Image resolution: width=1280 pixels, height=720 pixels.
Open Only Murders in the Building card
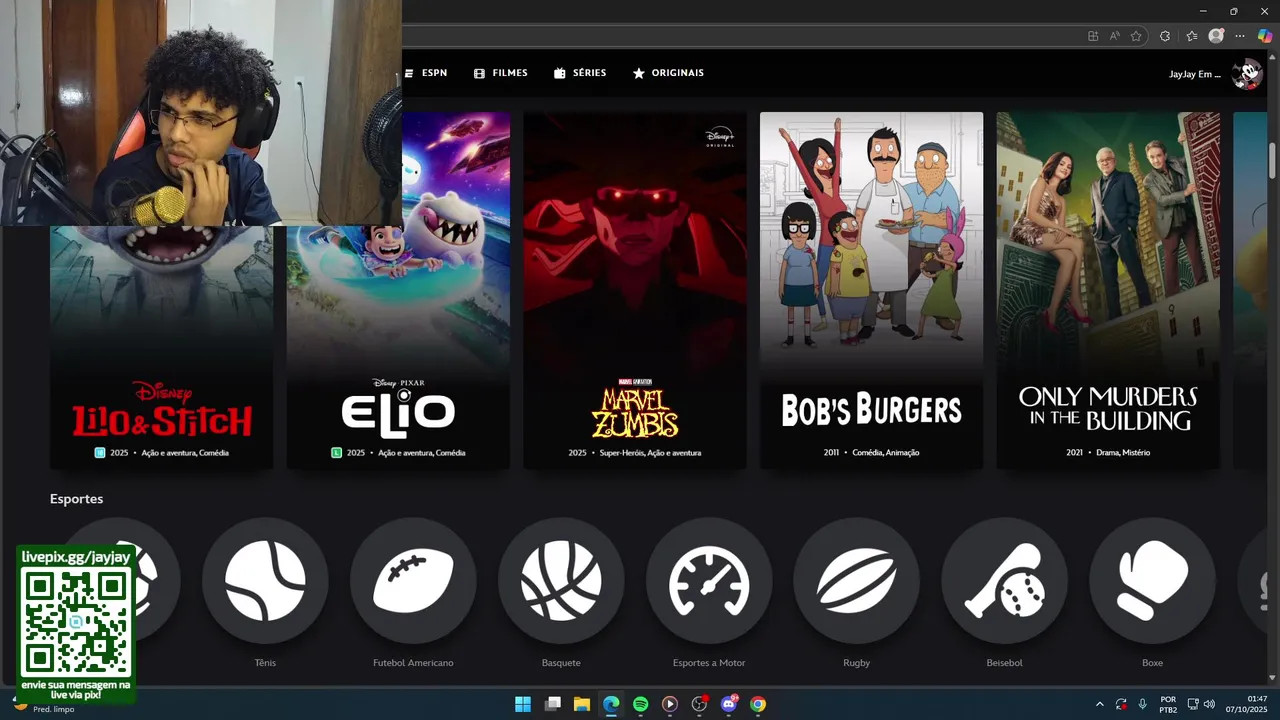pyautogui.click(x=1108, y=290)
